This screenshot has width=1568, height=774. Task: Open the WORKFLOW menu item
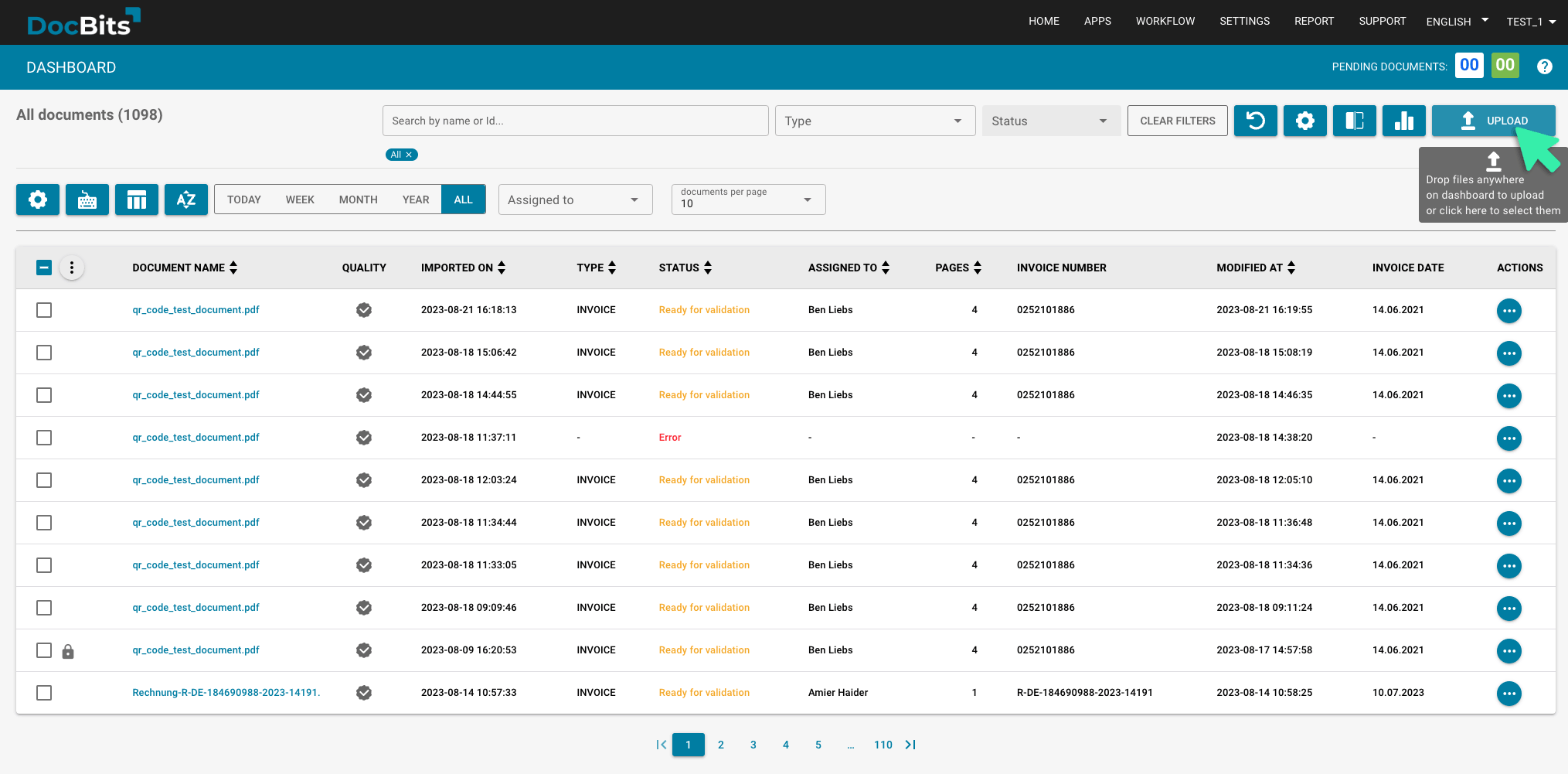pyautogui.click(x=1165, y=21)
